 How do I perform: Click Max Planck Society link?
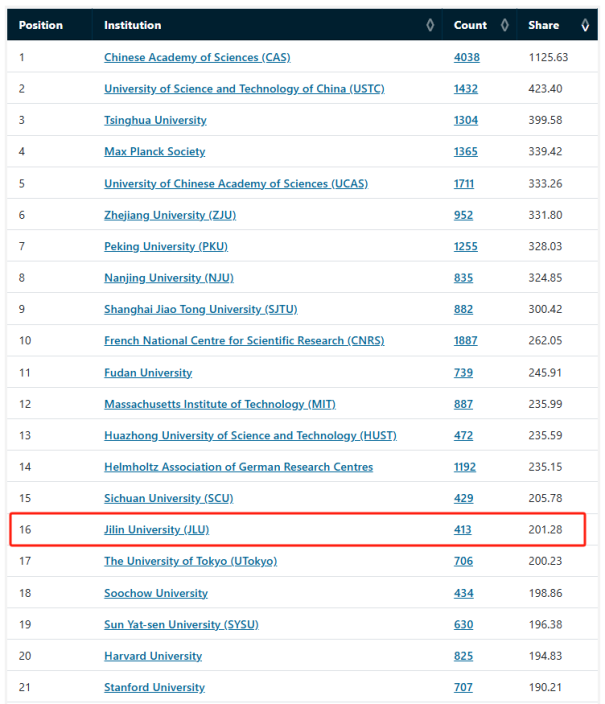(x=154, y=152)
